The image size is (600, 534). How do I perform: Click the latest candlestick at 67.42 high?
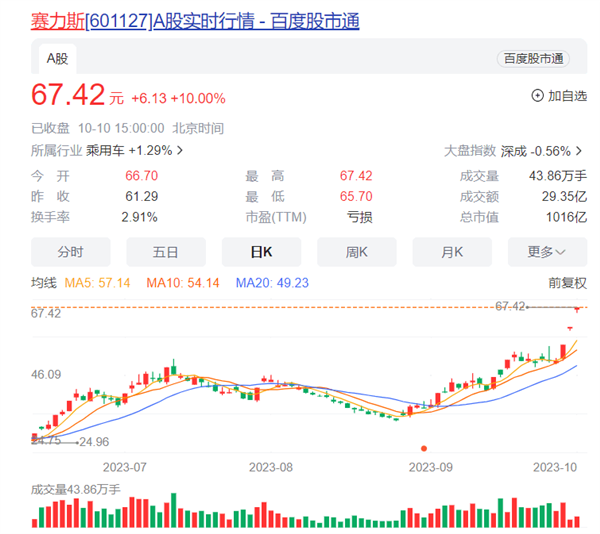(577, 309)
